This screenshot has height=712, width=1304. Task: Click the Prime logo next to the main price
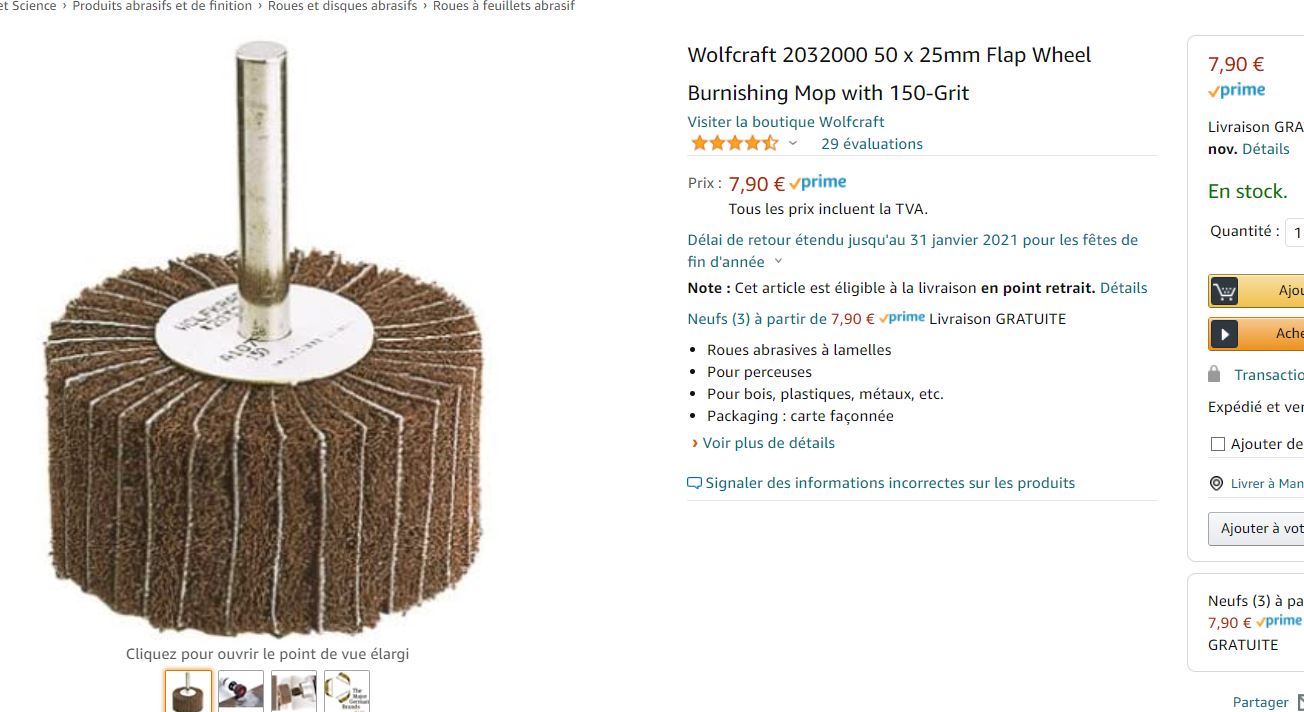[x=817, y=183]
